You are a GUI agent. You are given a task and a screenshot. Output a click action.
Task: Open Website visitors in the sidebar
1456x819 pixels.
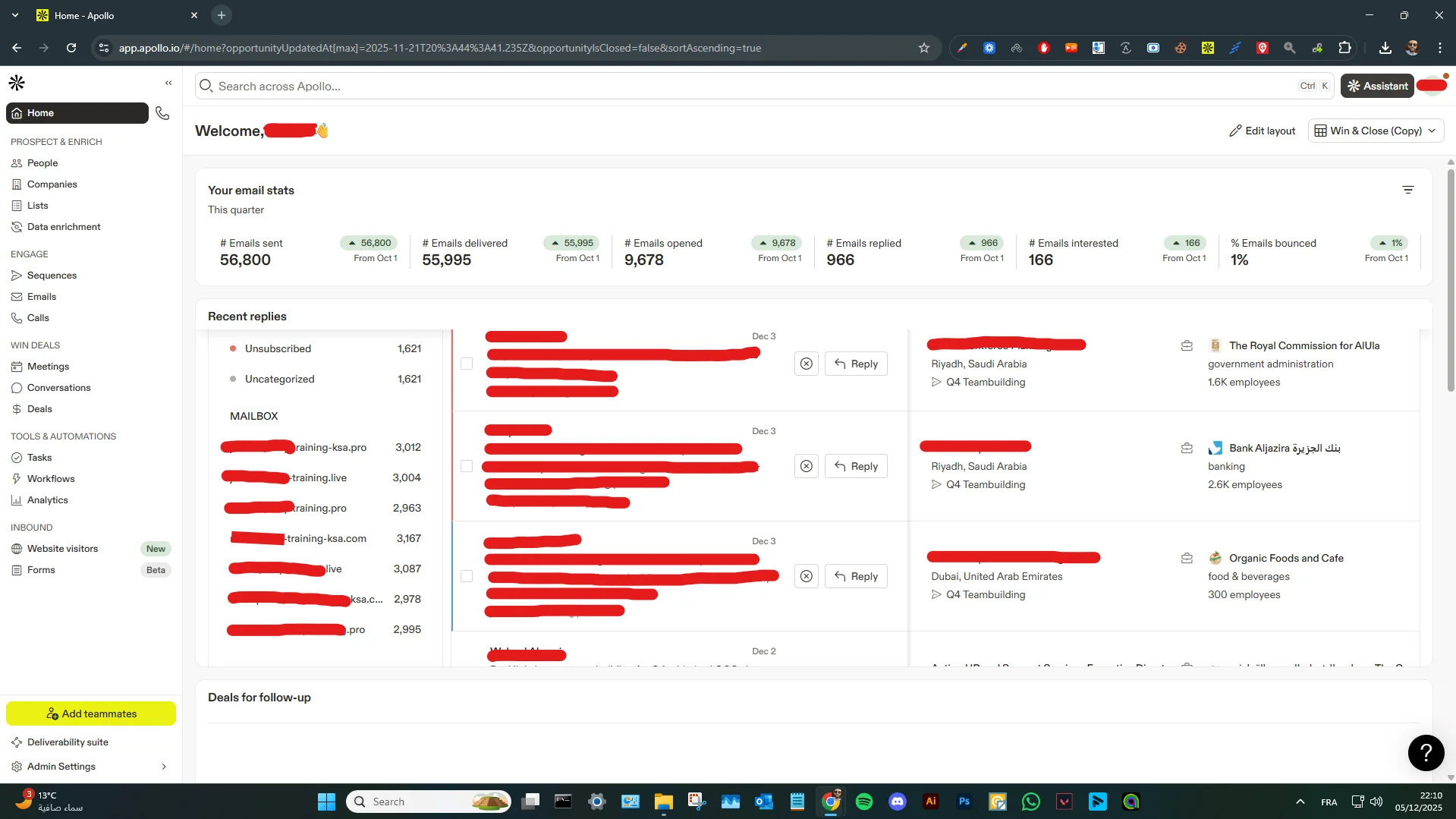coord(62,549)
